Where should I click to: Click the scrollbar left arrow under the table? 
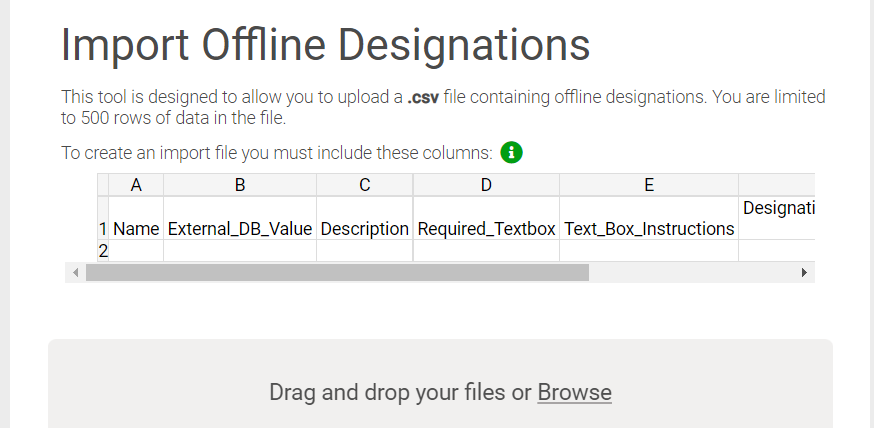73,272
